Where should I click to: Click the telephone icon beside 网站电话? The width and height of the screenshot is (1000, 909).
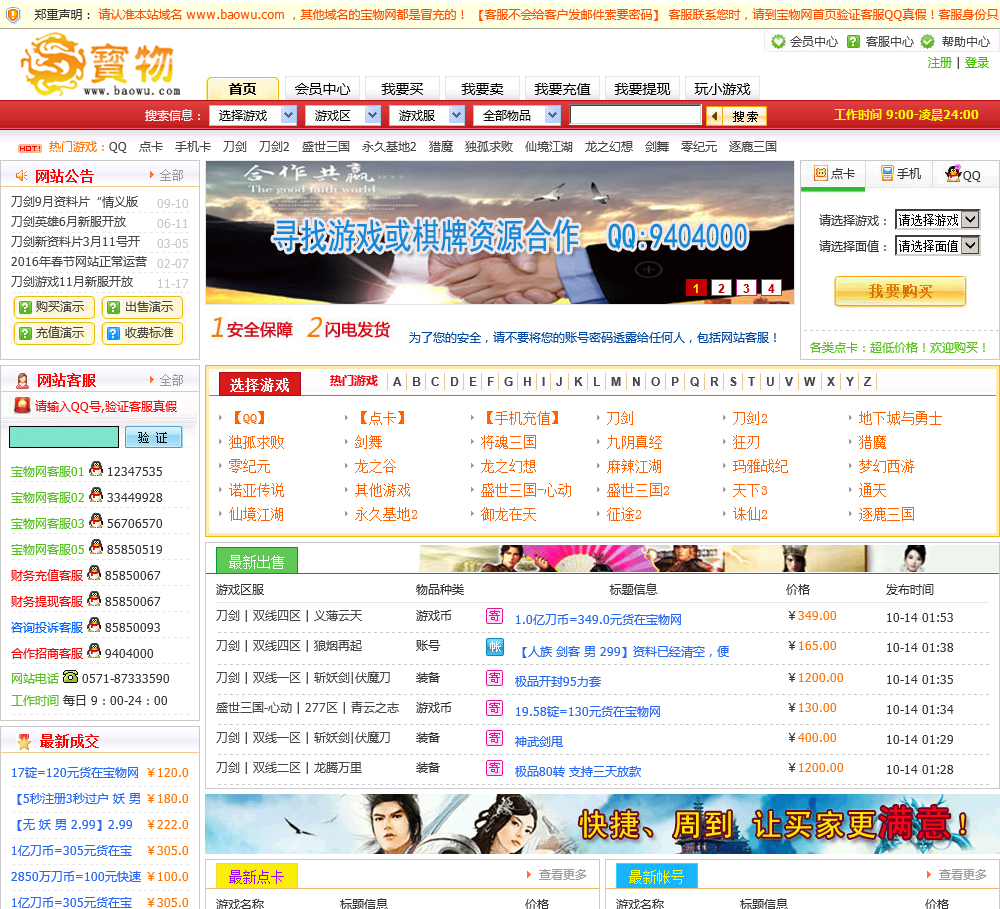tap(70, 677)
